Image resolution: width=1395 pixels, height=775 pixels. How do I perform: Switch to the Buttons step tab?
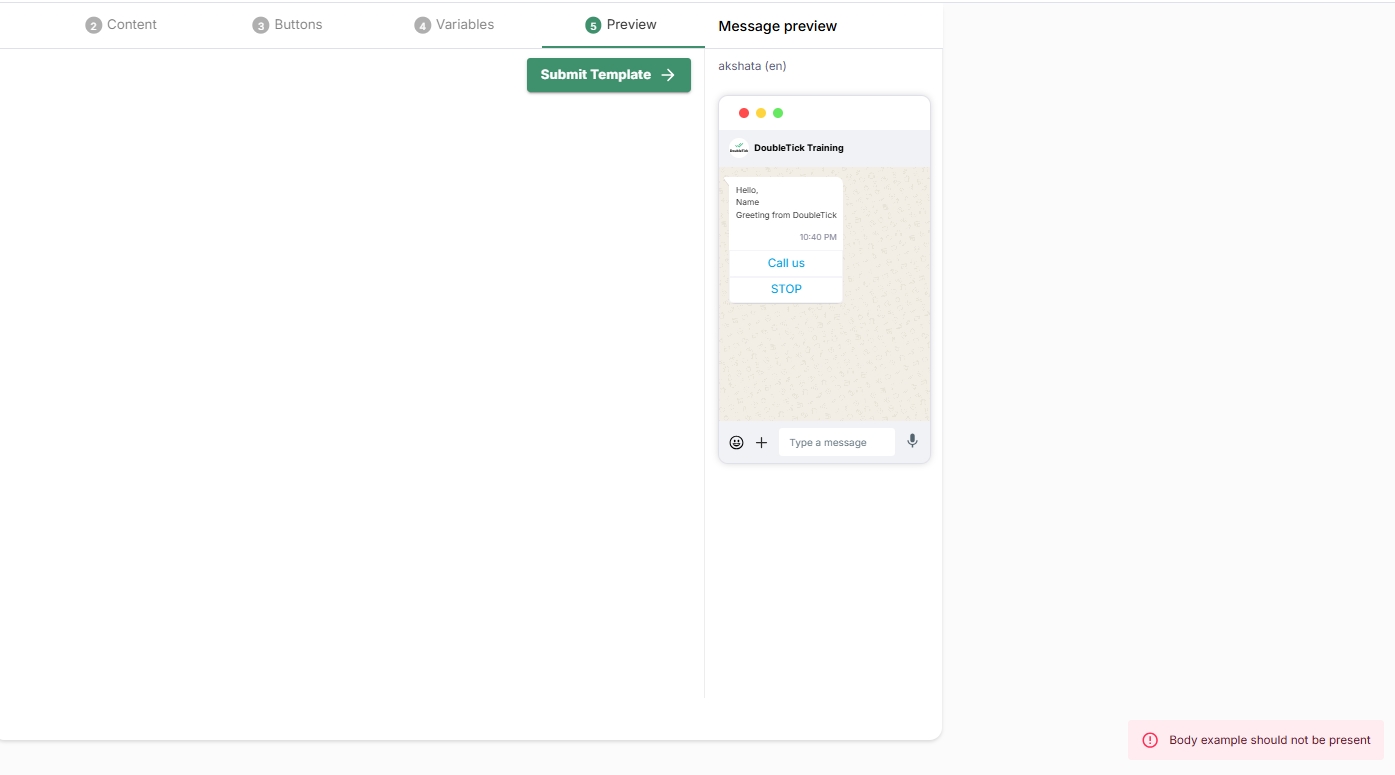click(288, 25)
